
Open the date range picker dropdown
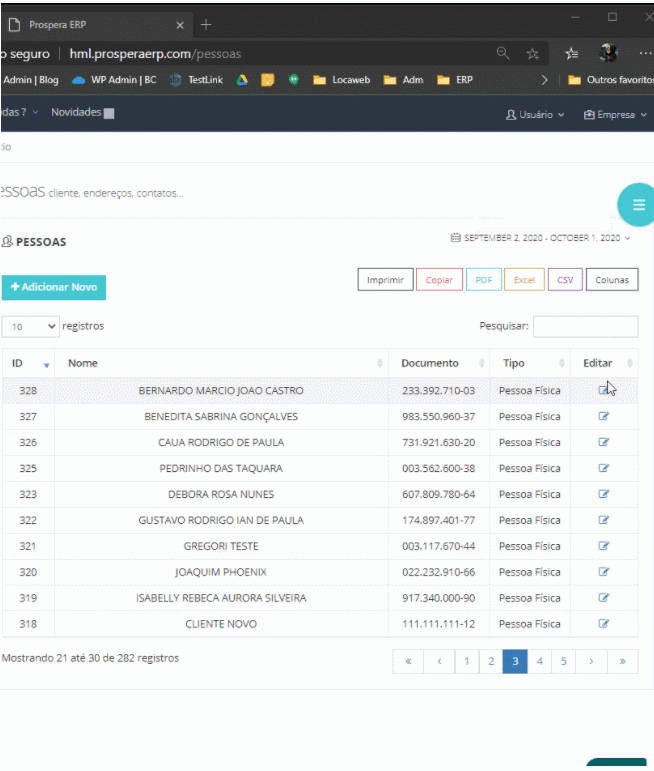tap(541, 238)
